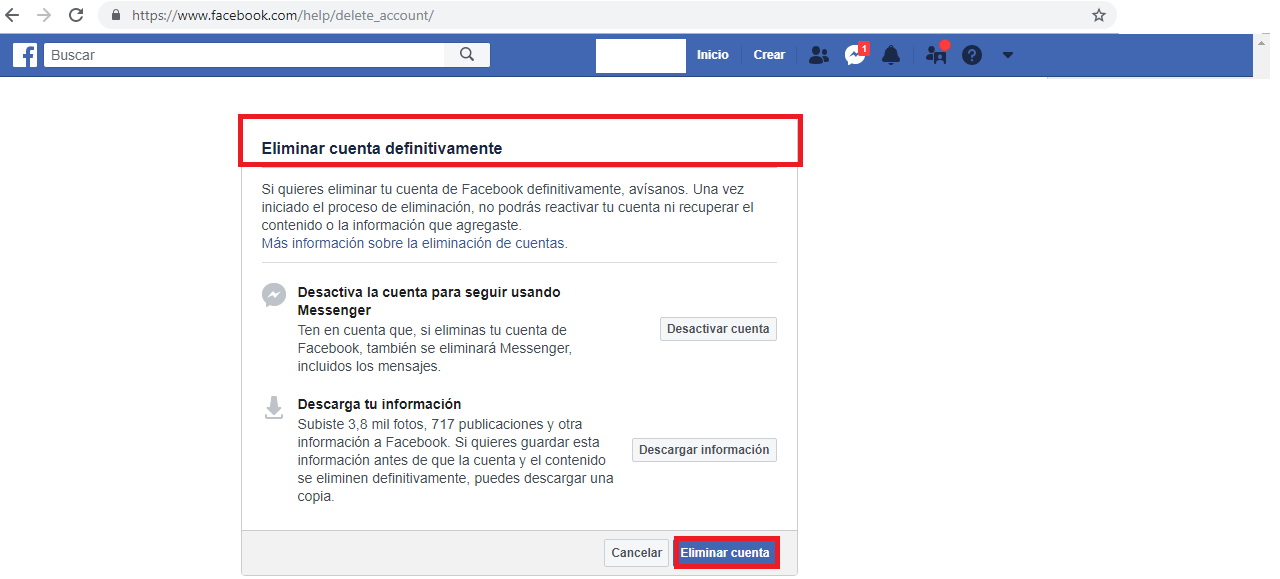Click the Messenger icon beside the Desactiva section
This screenshot has width=1280, height=579.
[274, 295]
